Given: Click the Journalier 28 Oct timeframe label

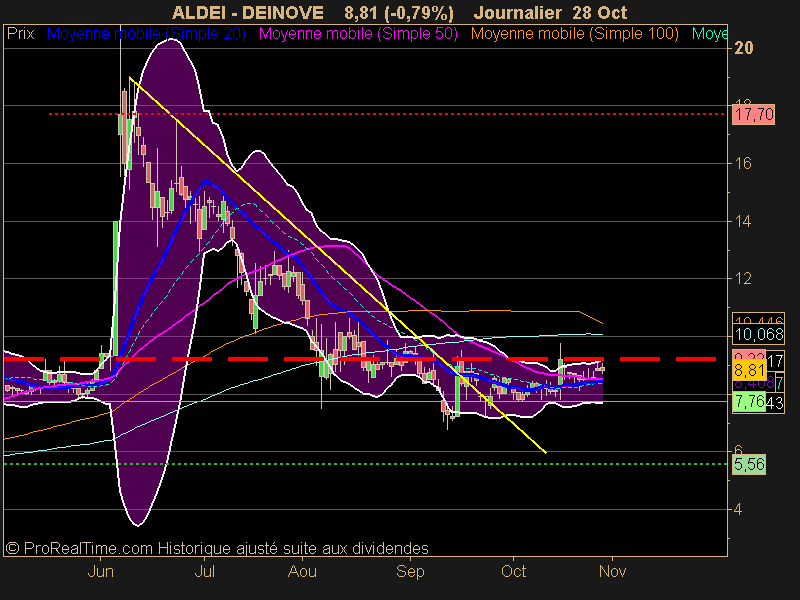Looking at the screenshot, I should (550, 13).
